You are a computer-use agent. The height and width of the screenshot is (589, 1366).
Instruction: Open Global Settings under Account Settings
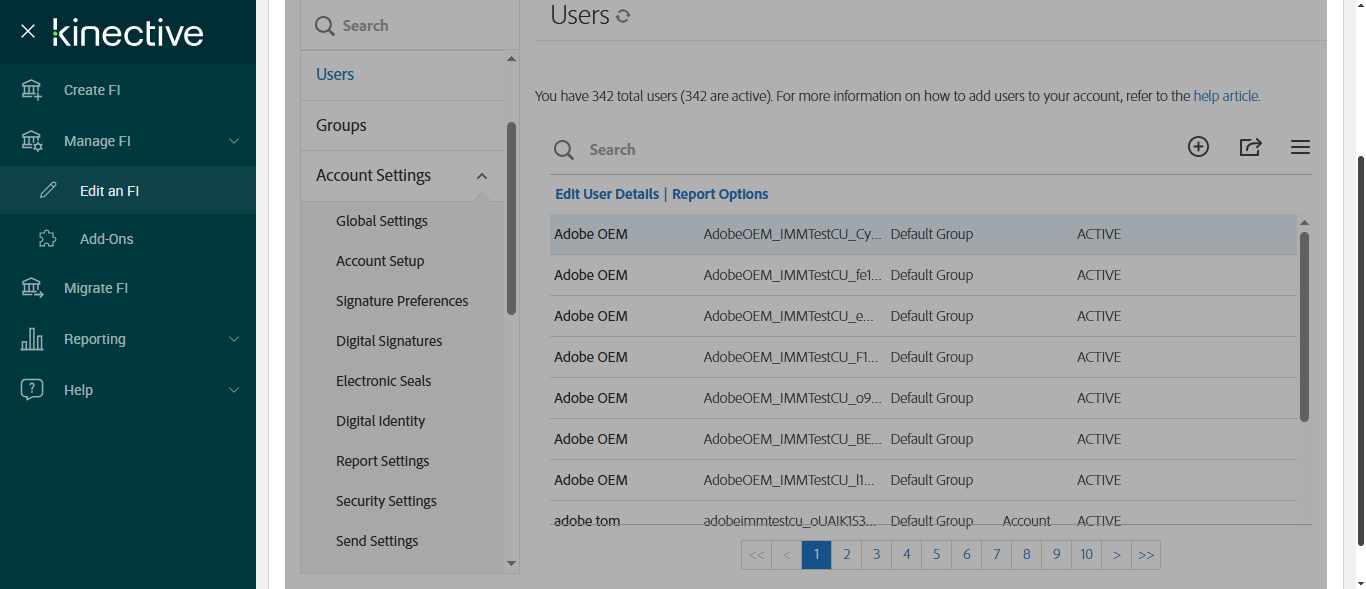pyautogui.click(x=382, y=221)
